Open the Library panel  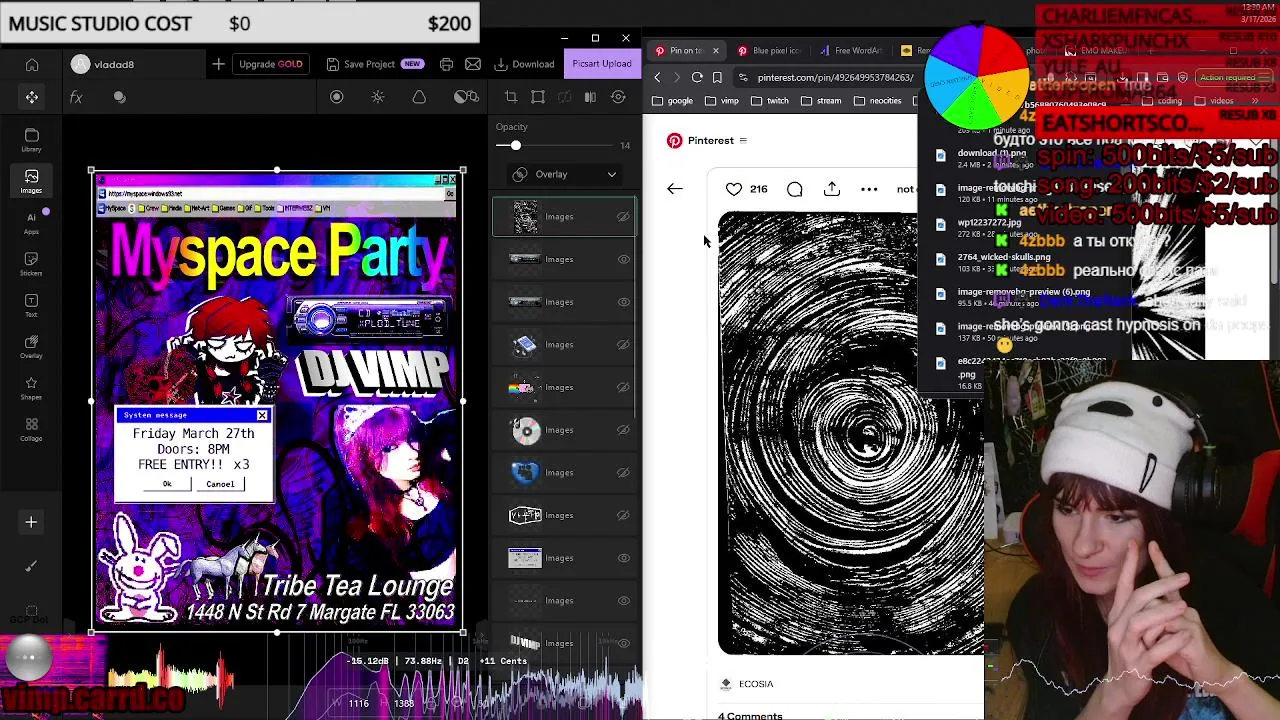coord(32,139)
